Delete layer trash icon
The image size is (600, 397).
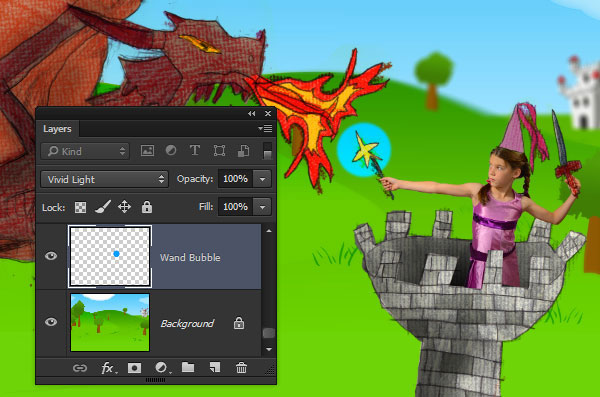pos(241,368)
